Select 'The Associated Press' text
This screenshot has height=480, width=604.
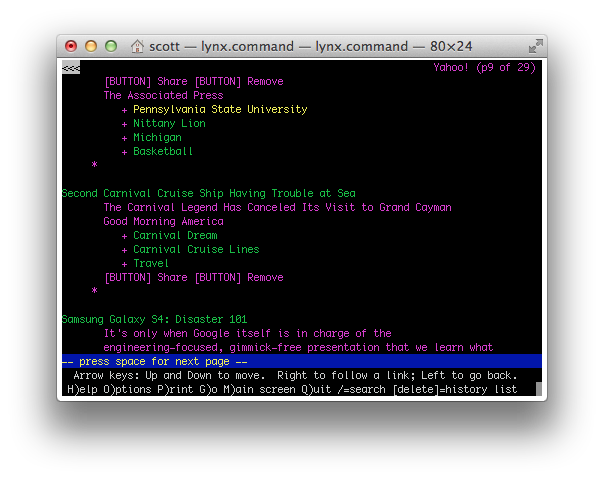[x=163, y=96]
